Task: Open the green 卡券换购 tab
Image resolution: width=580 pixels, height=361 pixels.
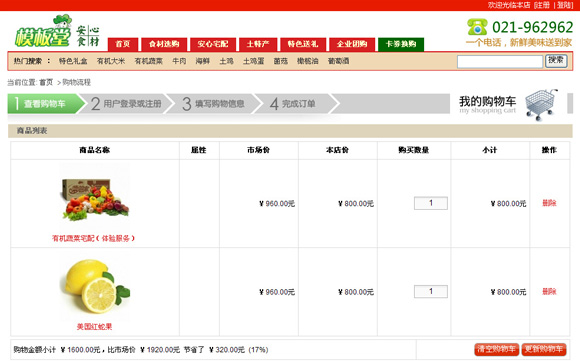Action: pyautogui.click(x=401, y=44)
